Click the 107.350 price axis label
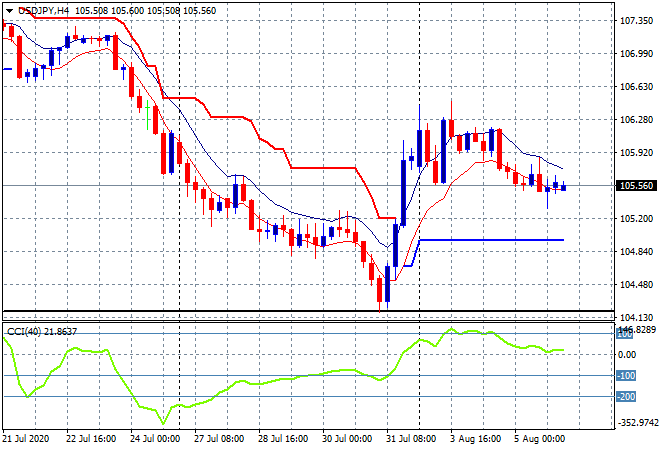The height and width of the screenshot is (450, 660). point(637,20)
